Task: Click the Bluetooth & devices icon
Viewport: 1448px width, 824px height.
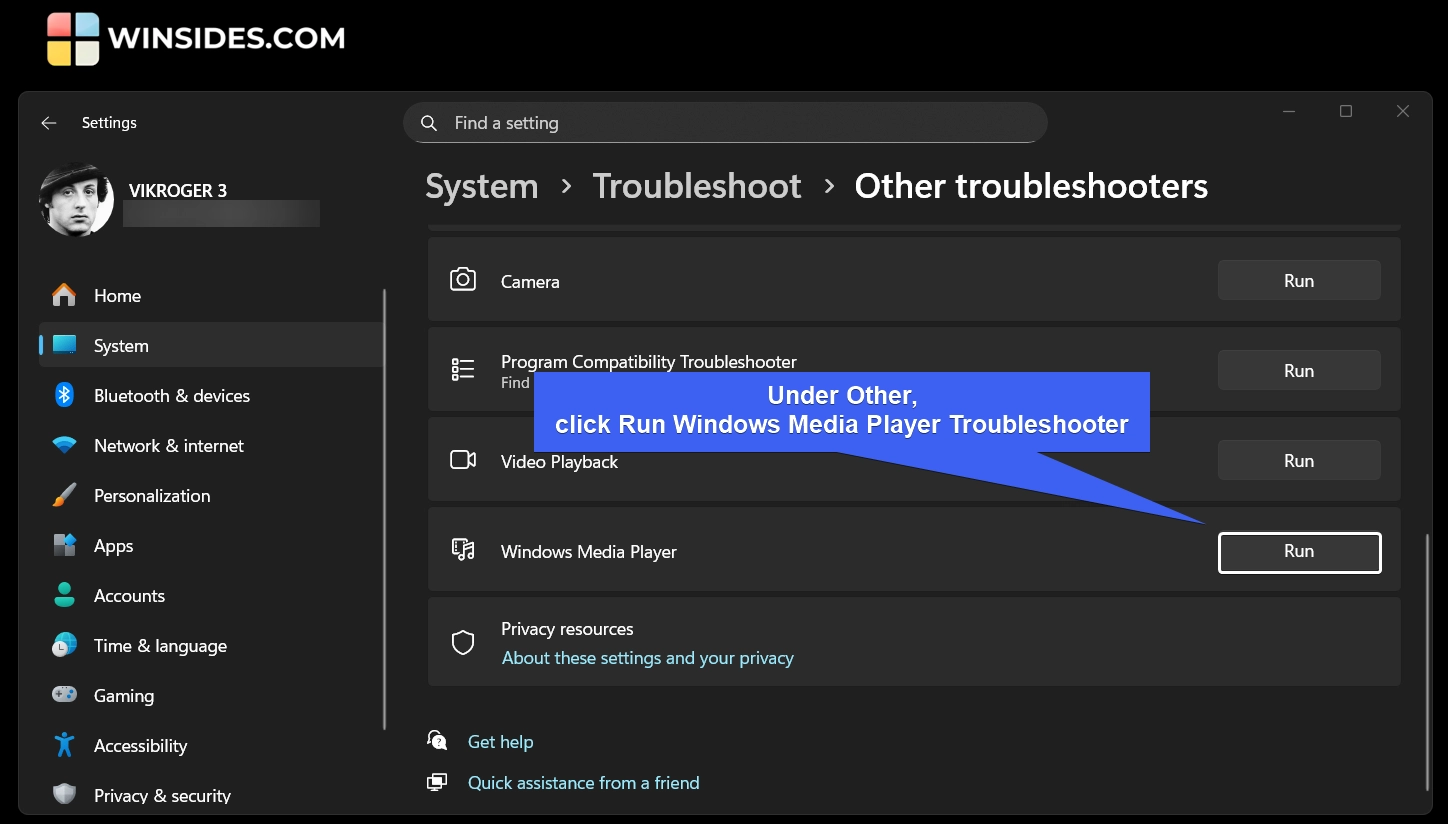Action: pos(65,395)
